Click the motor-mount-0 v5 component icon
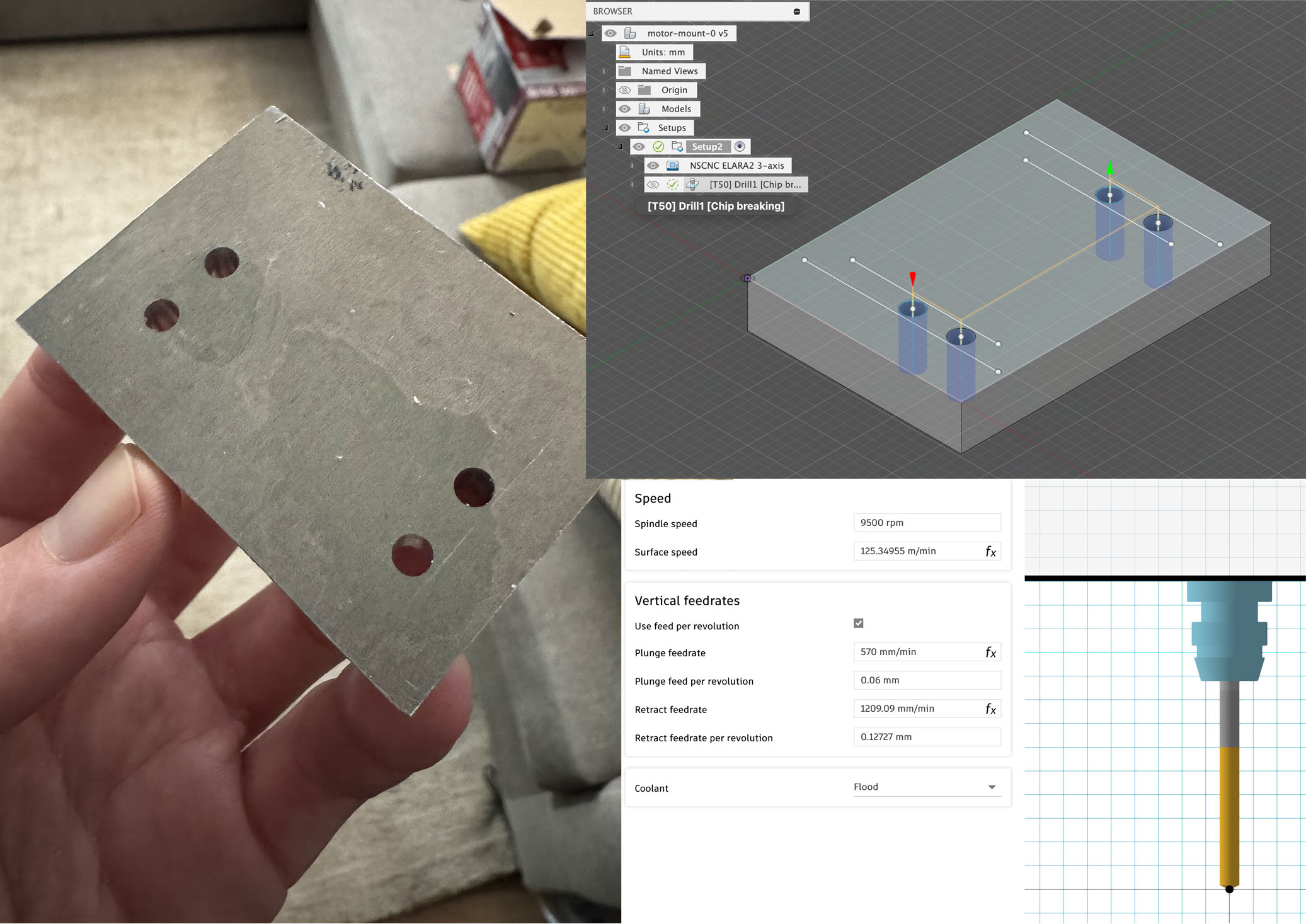The image size is (1306, 924). [629, 33]
